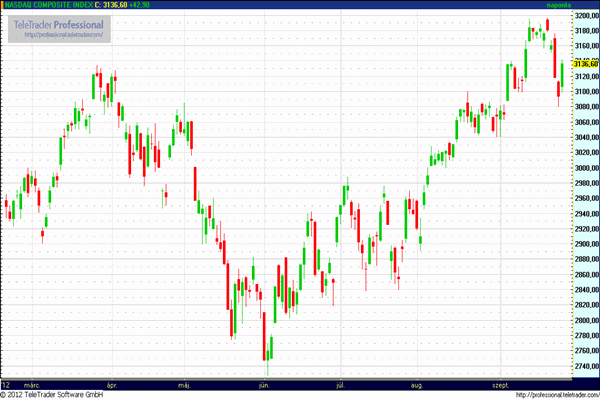
Task: Select the 'márc.' month on time axis
Action: pyautogui.click(x=32, y=384)
